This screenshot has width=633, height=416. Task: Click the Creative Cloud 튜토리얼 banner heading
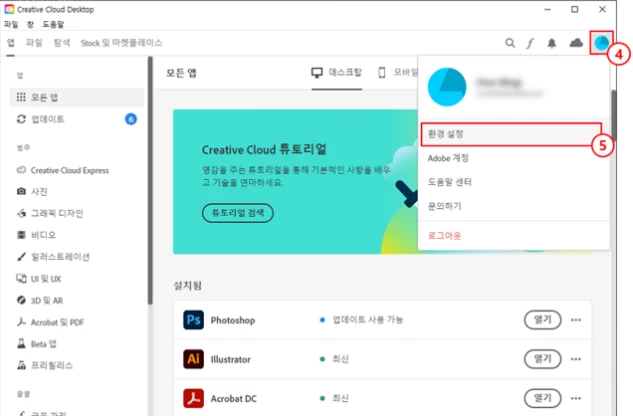pos(264,149)
